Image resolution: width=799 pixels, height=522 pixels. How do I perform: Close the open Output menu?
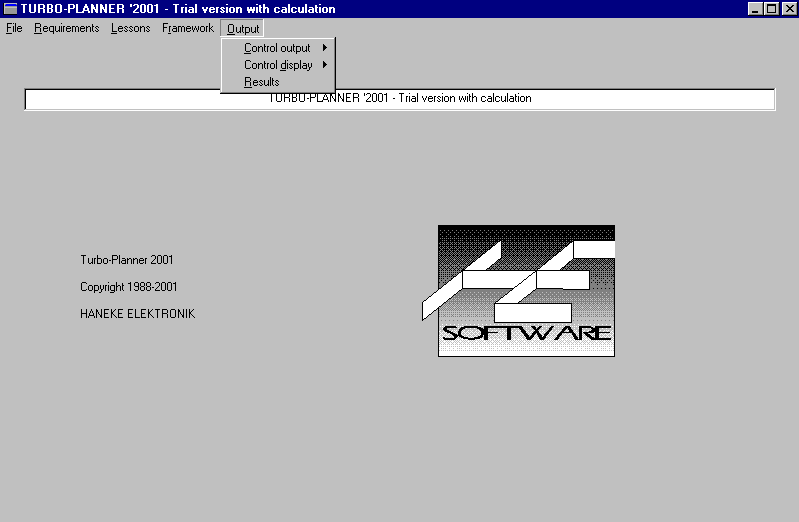243,29
